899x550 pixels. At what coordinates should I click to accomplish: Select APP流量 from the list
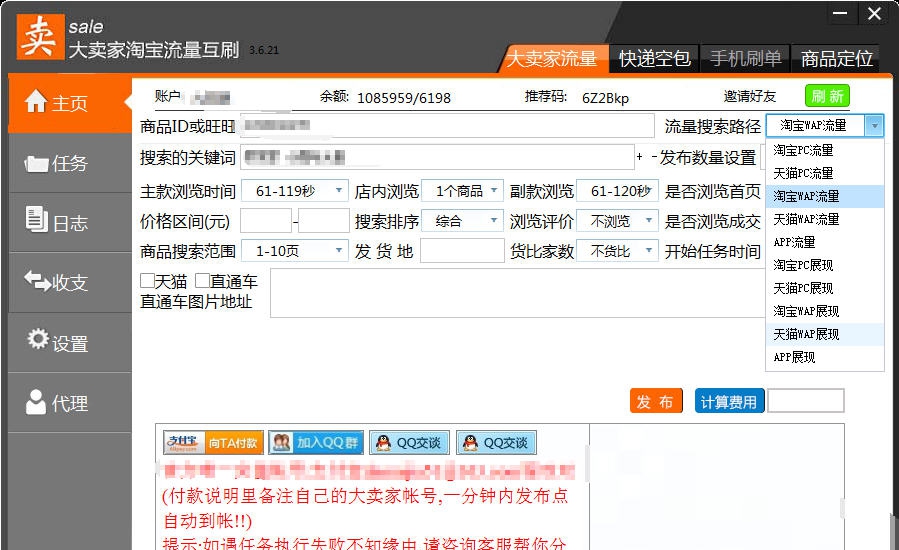[824, 242]
